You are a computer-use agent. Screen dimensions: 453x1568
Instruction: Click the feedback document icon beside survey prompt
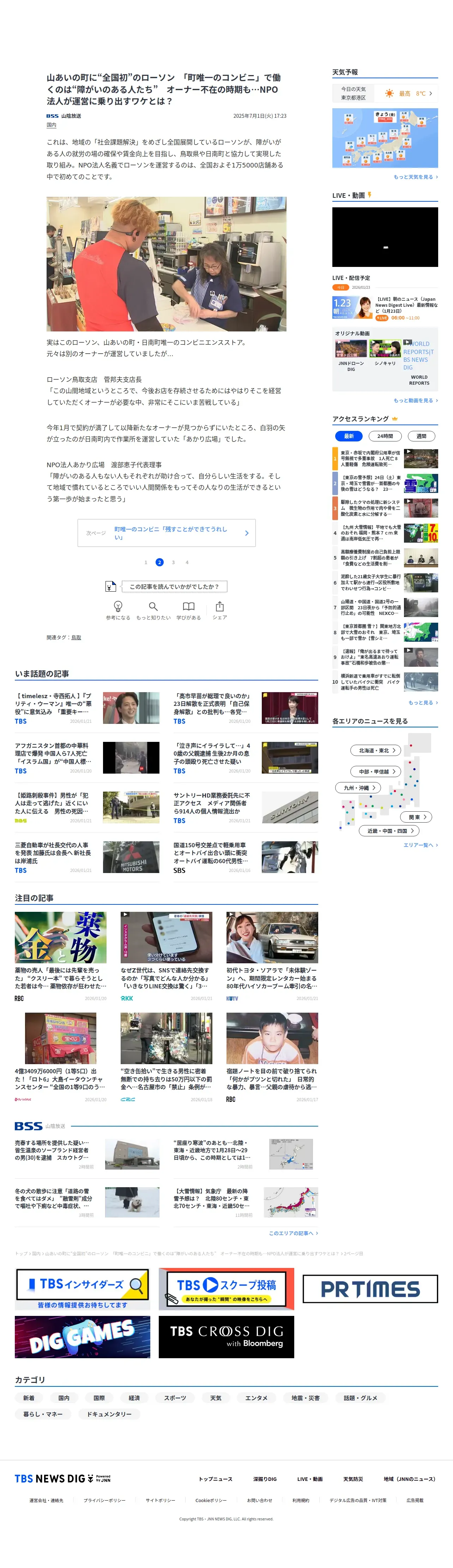pyautogui.click(x=110, y=586)
